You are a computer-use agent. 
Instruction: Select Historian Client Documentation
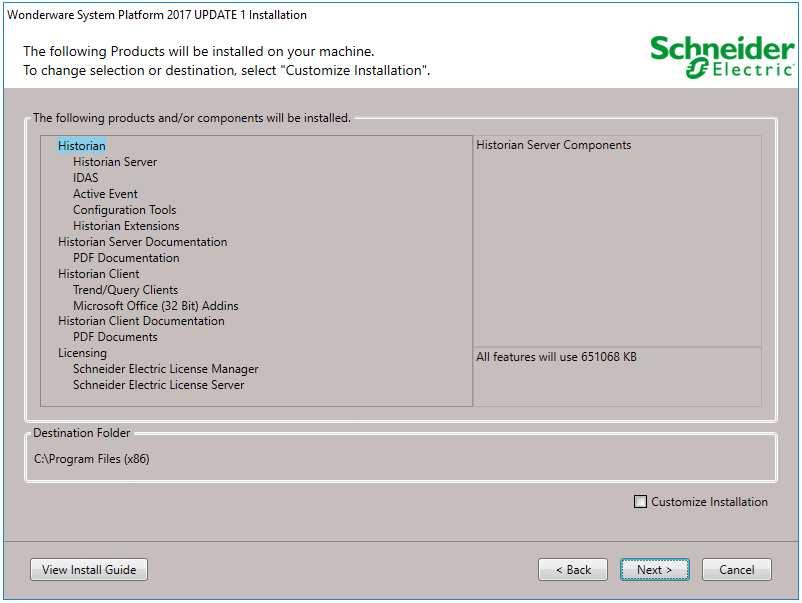click(141, 321)
